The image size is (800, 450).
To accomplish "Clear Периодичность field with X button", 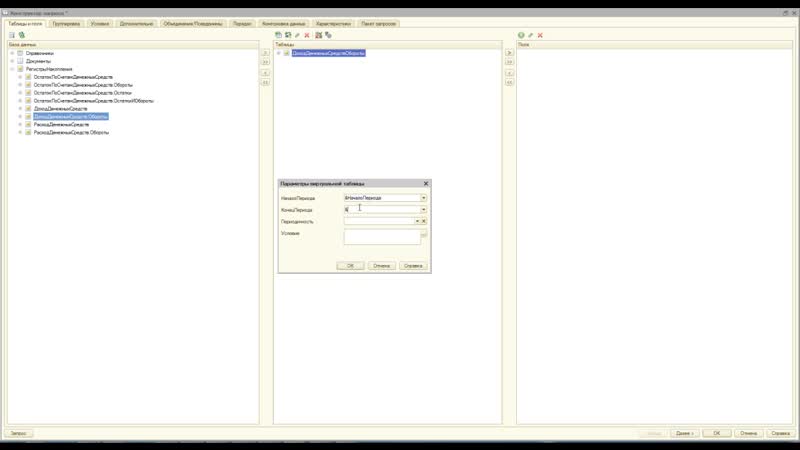I will 424,221.
